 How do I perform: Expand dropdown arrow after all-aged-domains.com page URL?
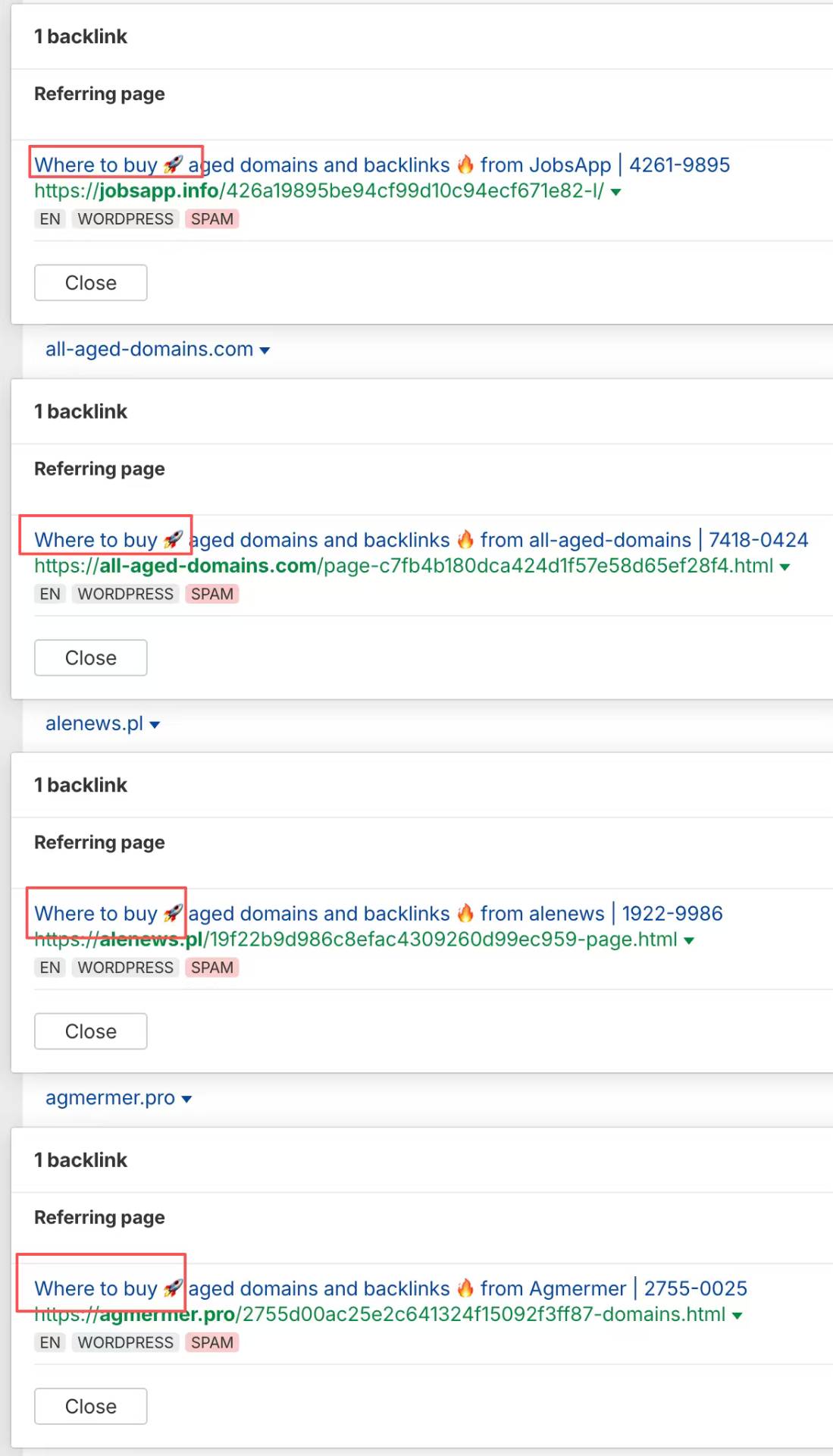(784, 567)
